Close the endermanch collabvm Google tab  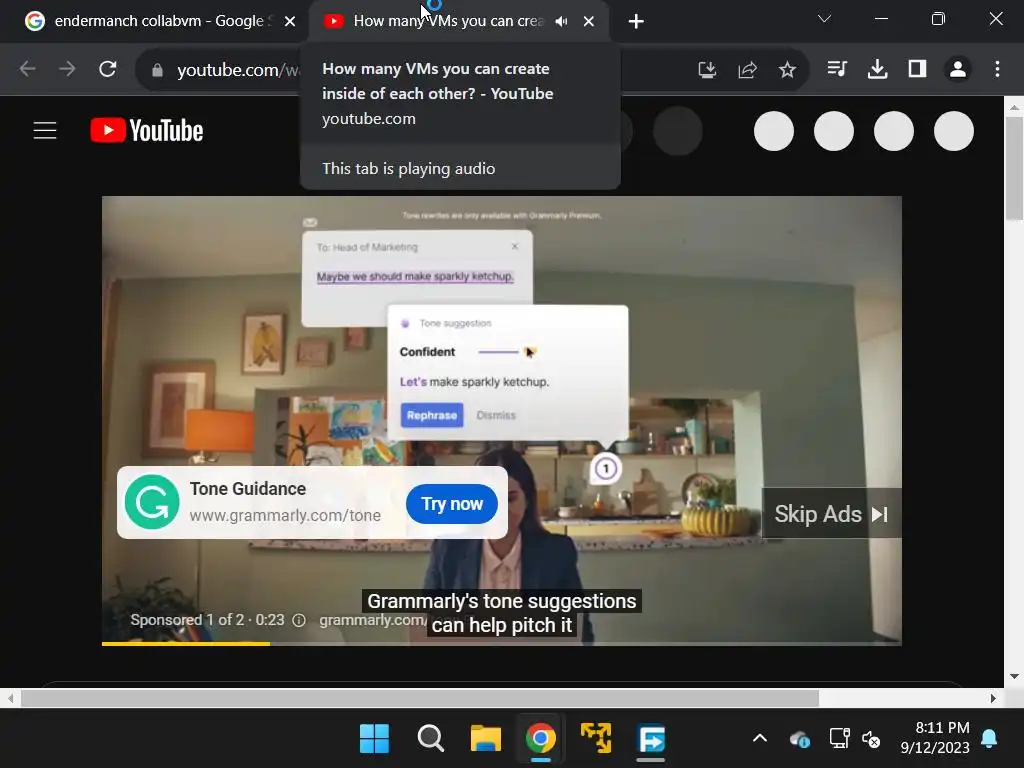290,22
